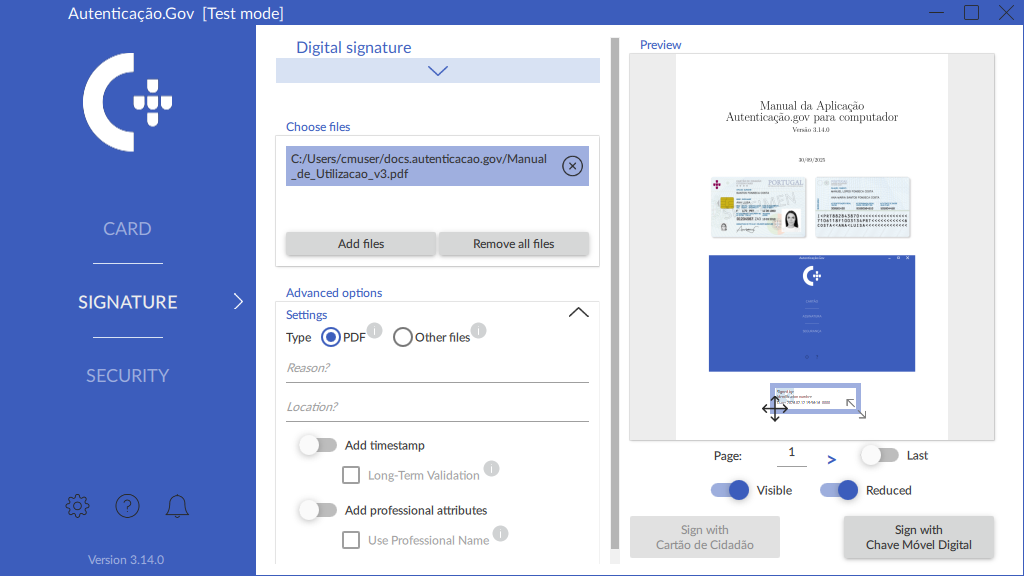Viewport: 1024px width, 576px height.
Task: Sign with Chave Móvel Digital
Action: 918,537
